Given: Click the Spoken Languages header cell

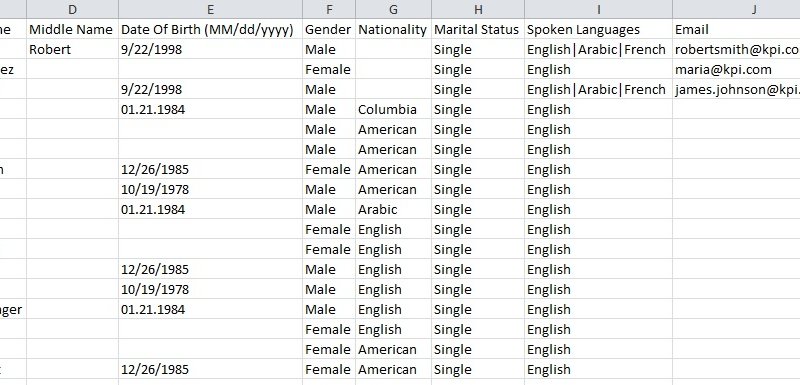Looking at the screenshot, I should [598, 30].
